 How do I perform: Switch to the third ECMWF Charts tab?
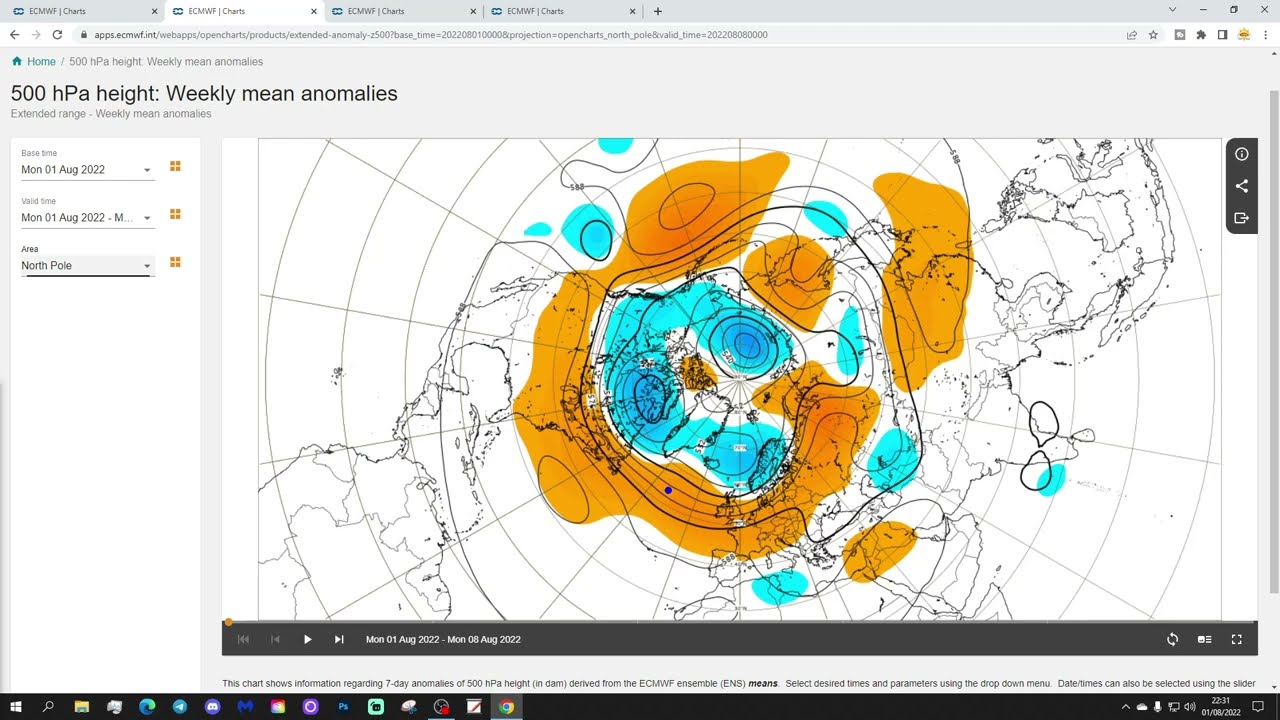point(403,11)
